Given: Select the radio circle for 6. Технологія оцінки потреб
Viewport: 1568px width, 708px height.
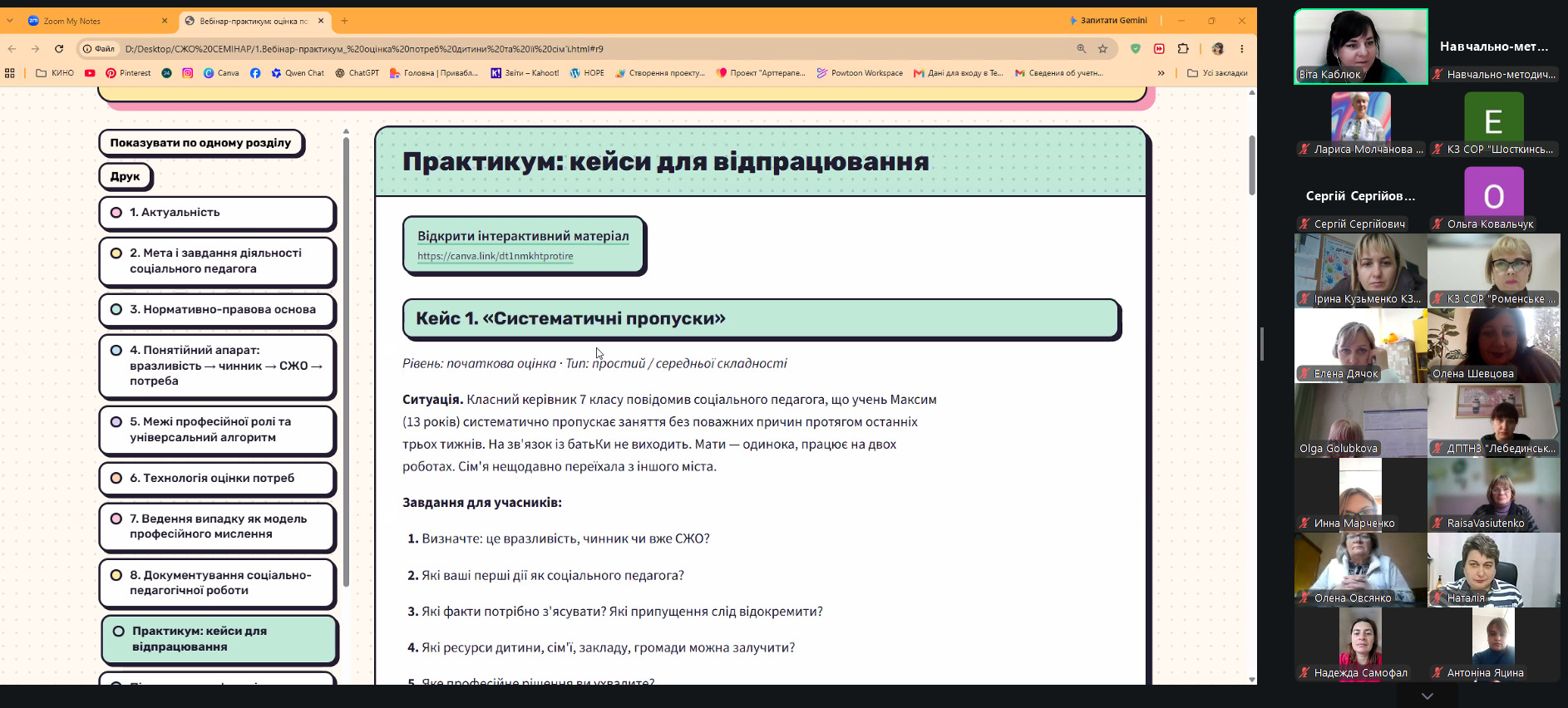Looking at the screenshot, I should [x=116, y=479].
